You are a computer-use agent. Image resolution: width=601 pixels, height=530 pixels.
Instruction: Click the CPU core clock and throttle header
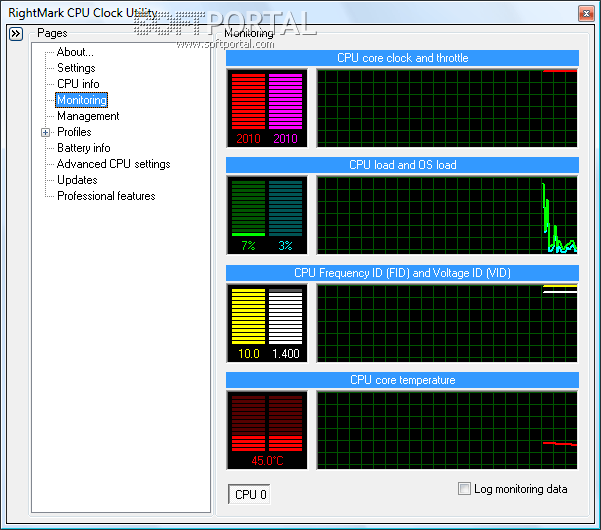[x=402, y=58]
